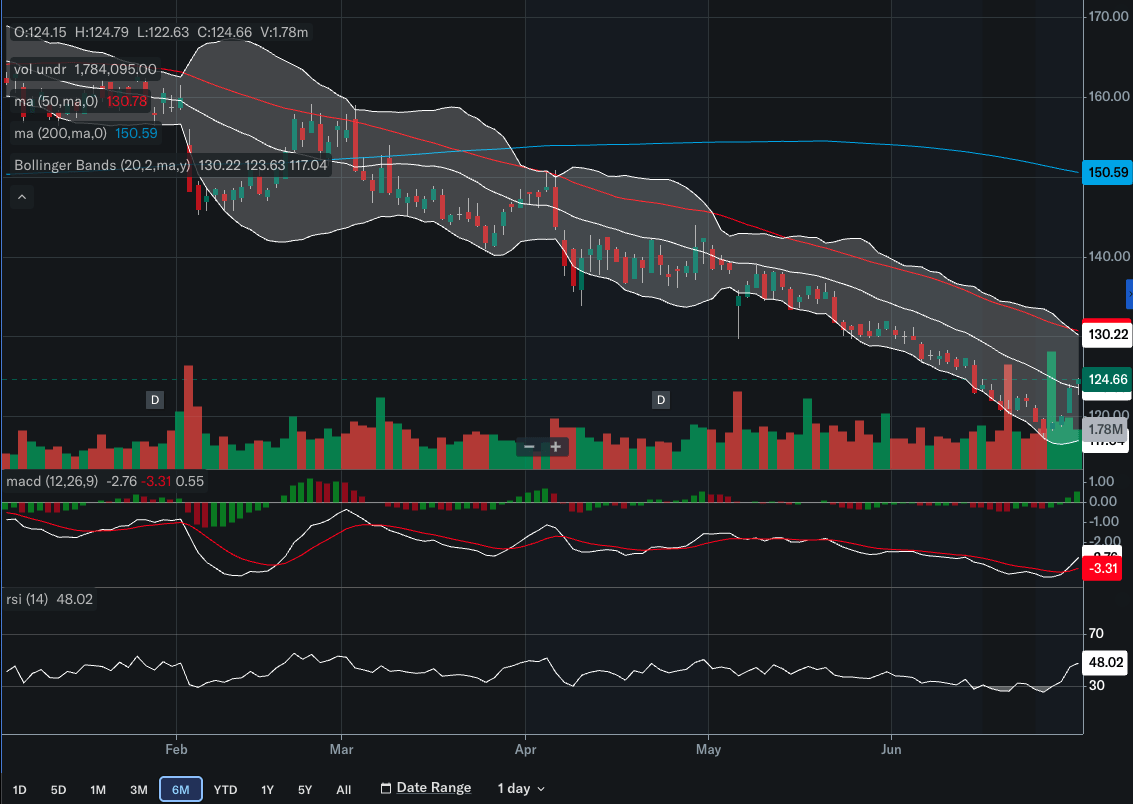Switch to the 1Y timeframe tab
The height and width of the screenshot is (804, 1133).
click(x=267, y=789)
